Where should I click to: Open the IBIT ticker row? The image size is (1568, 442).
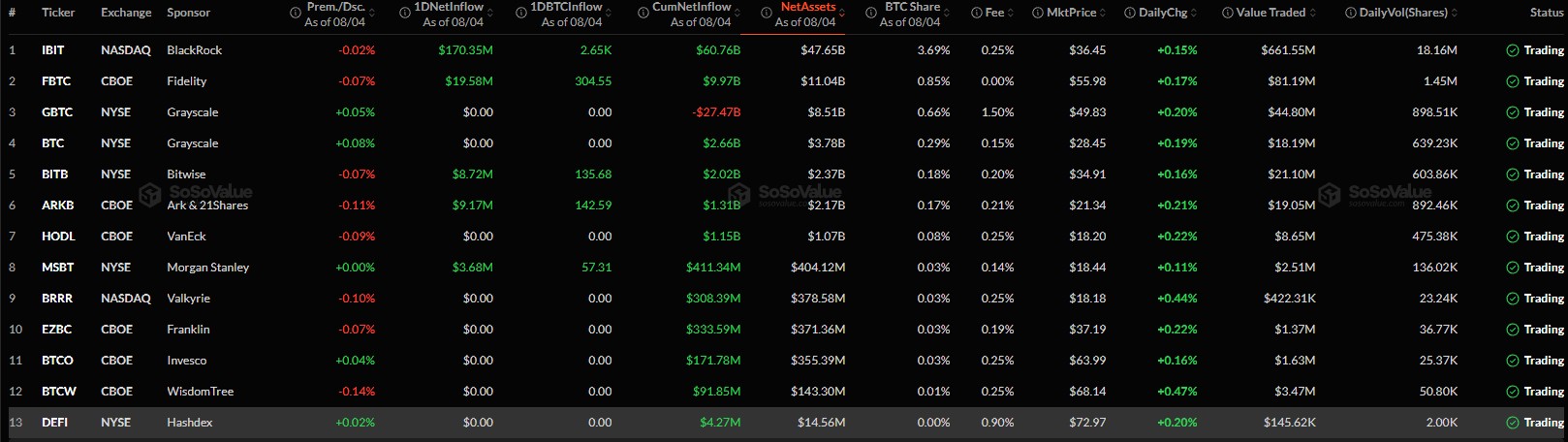coord(53,50)
